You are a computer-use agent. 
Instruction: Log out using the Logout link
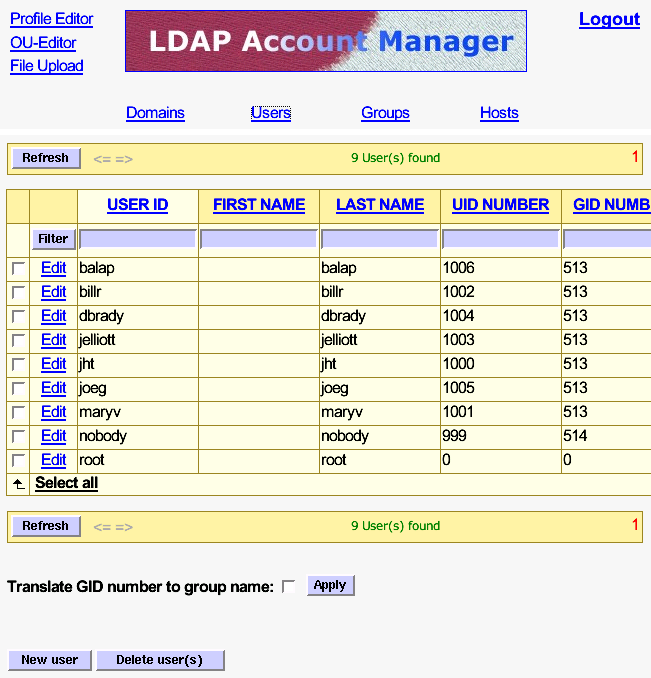(609, 19)
